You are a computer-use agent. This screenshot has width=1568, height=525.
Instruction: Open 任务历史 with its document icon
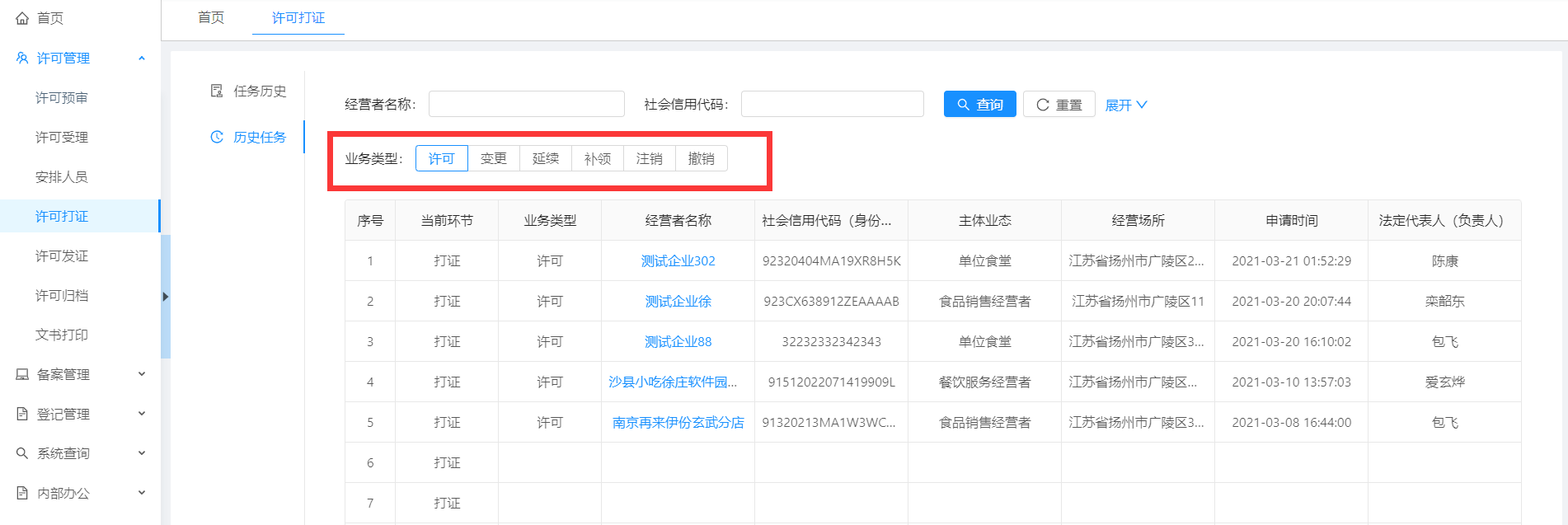click(217, 91)
